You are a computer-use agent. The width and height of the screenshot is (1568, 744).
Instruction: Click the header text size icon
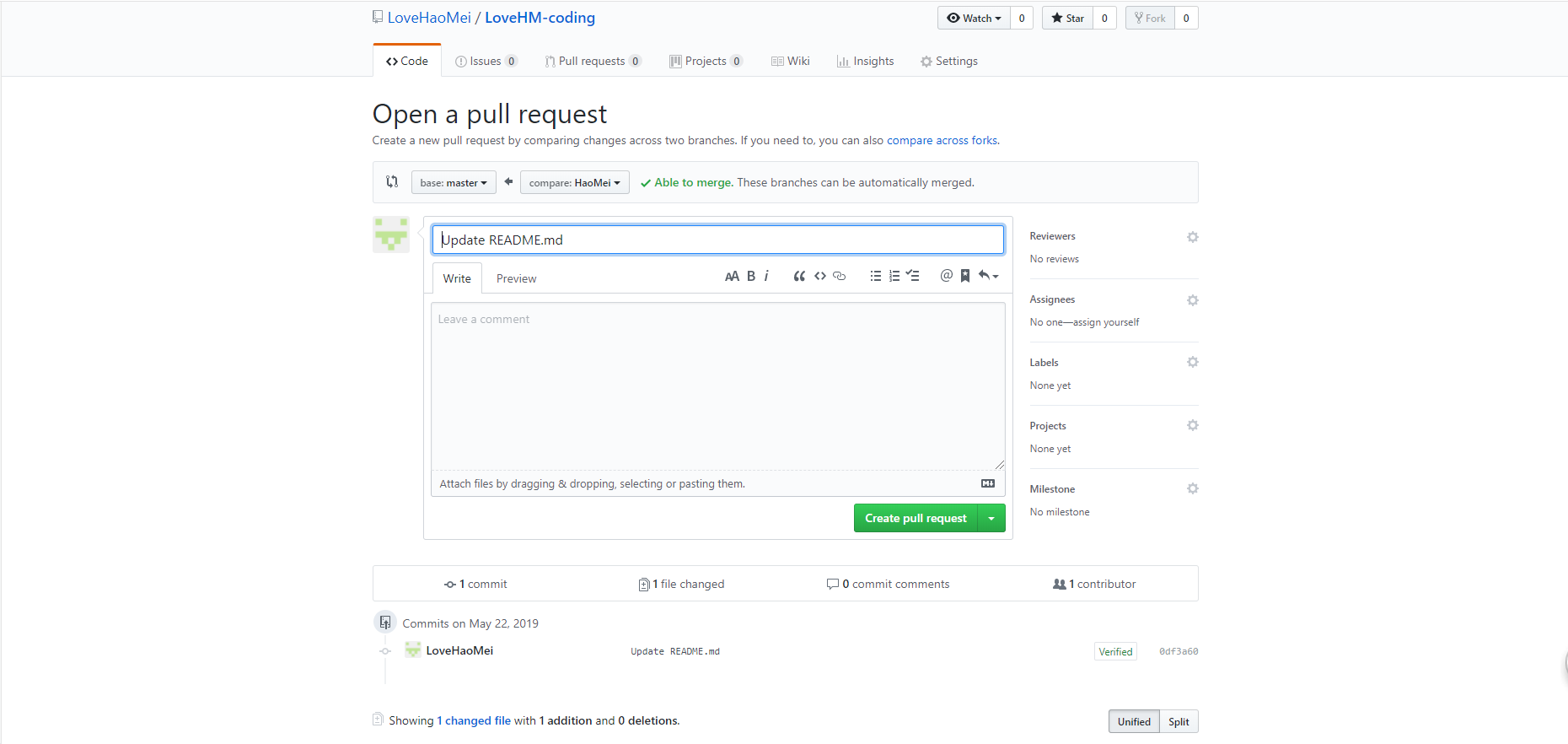(732, 276)
